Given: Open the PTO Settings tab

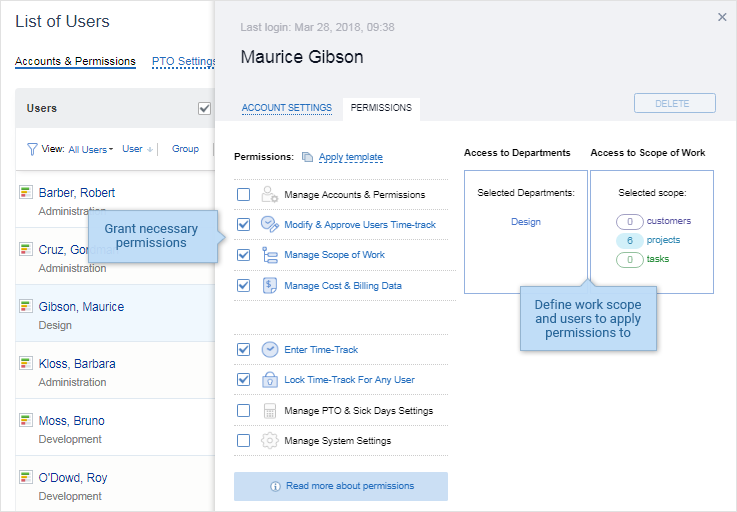Looking at the screenshot, I should tap(183, 62).
